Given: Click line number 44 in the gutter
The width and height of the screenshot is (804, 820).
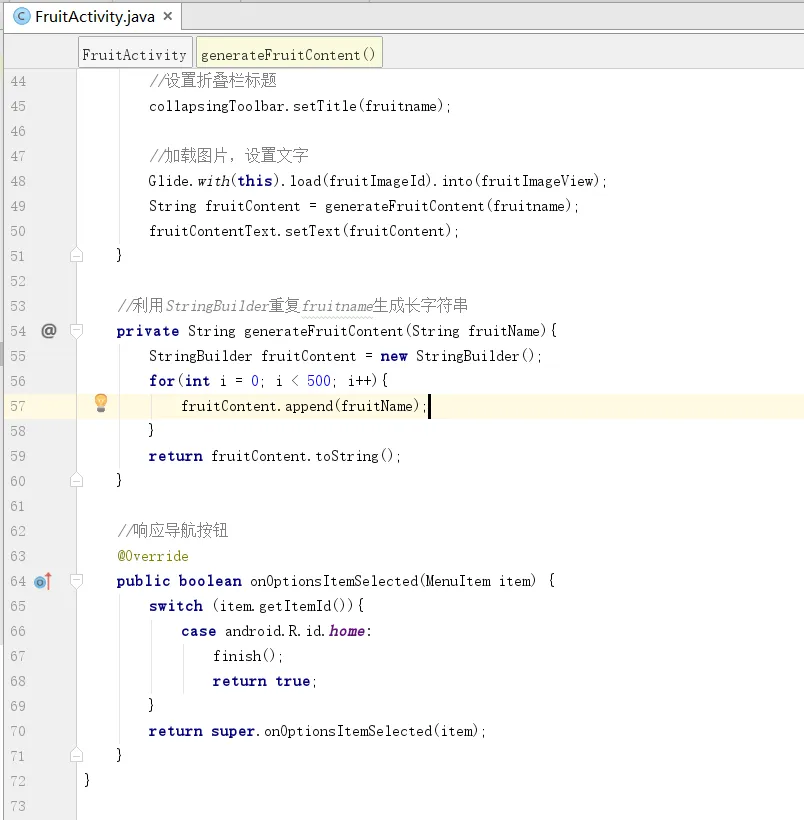Looking at the screenshot, I should pyautogui.click(x=18, y=81).
